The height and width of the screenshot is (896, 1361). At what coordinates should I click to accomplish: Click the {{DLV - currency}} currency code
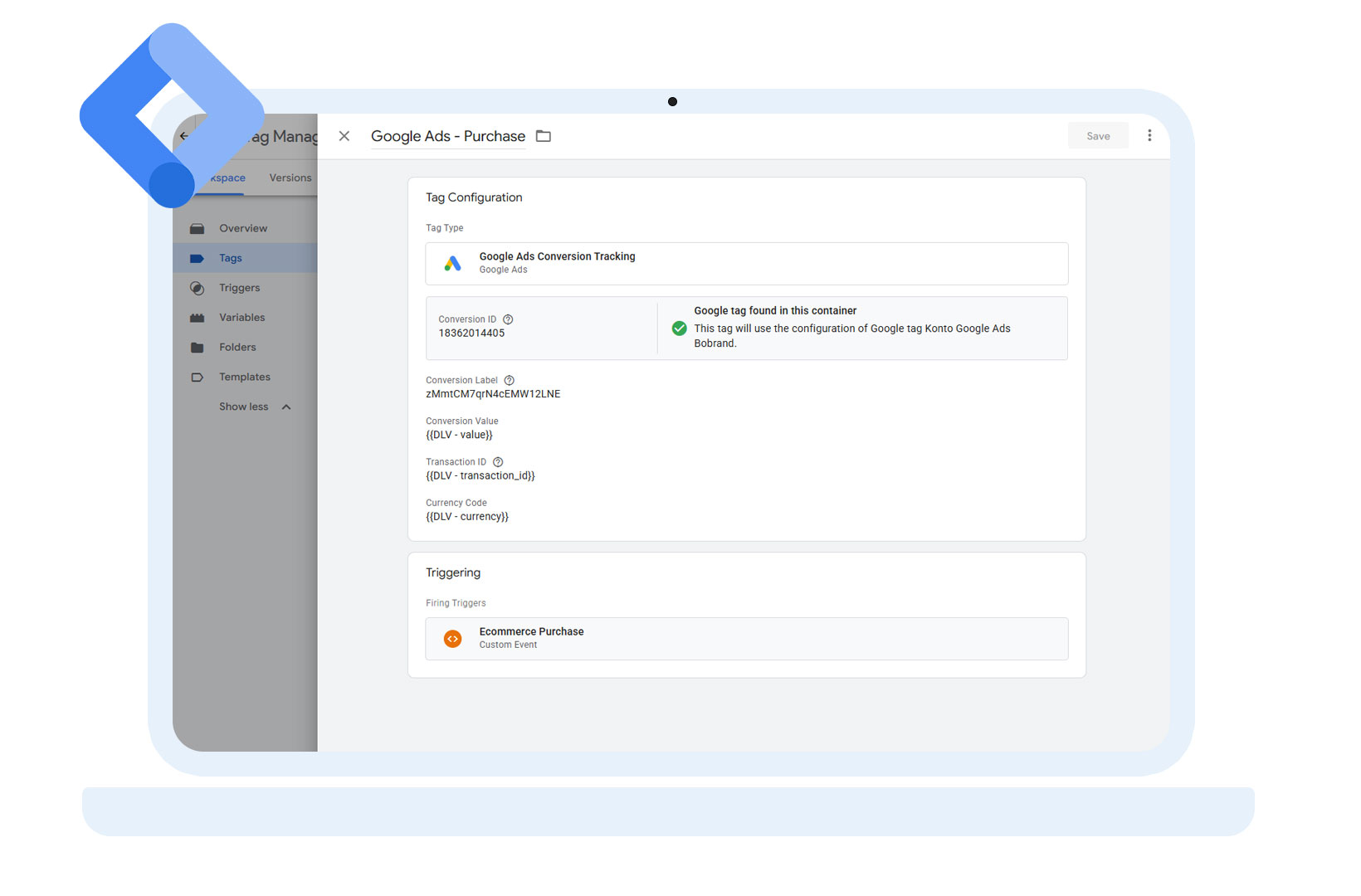467,517
